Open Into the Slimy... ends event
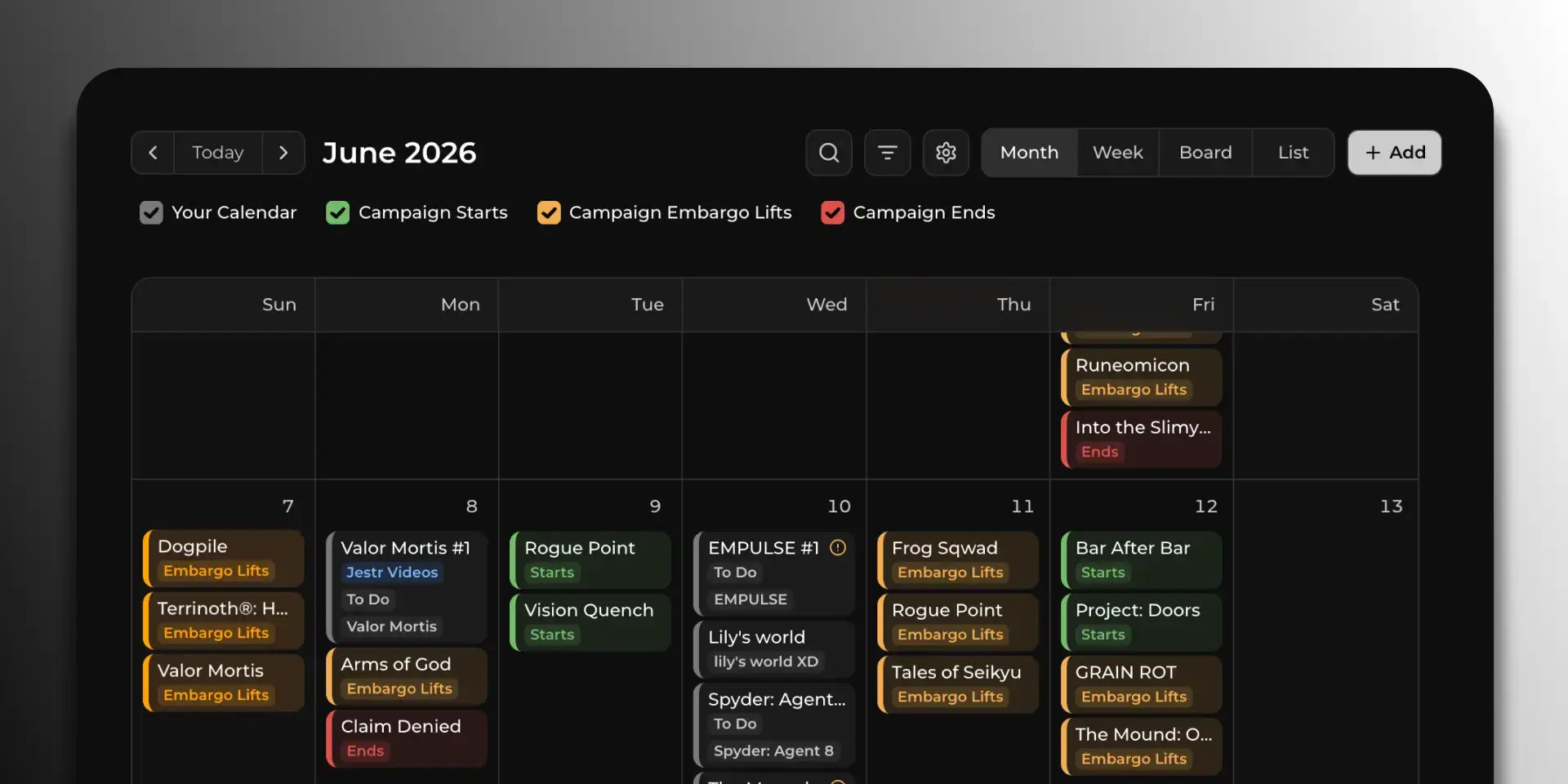The height and width of the screenshot is (784, 1568). coord(1141,439)
